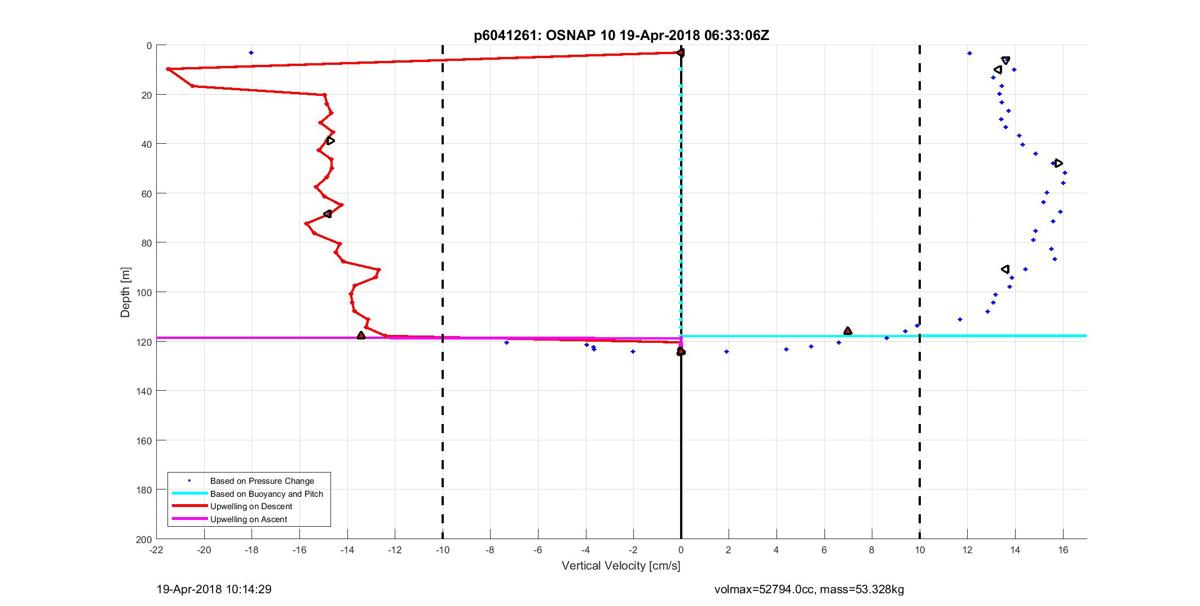The height and width of the screenshot is (606, 1200).
Task: Click the right-pointing triangle near 48 m depth
Action: pyautogui.click(x=1058, y=163)
